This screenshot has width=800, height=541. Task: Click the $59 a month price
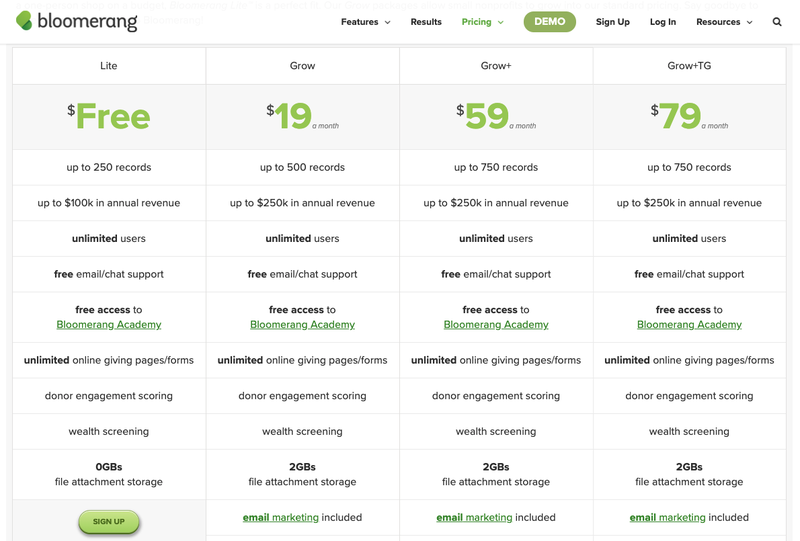coord(496,116)
